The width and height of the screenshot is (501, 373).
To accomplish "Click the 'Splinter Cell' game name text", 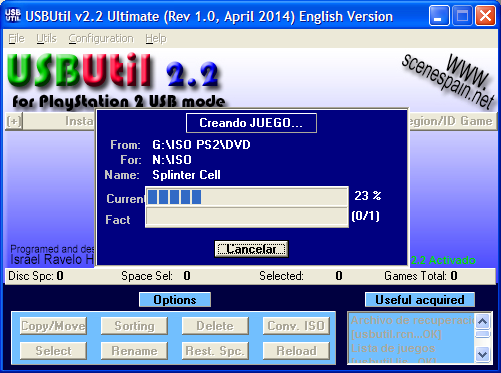I will point(186,175).
